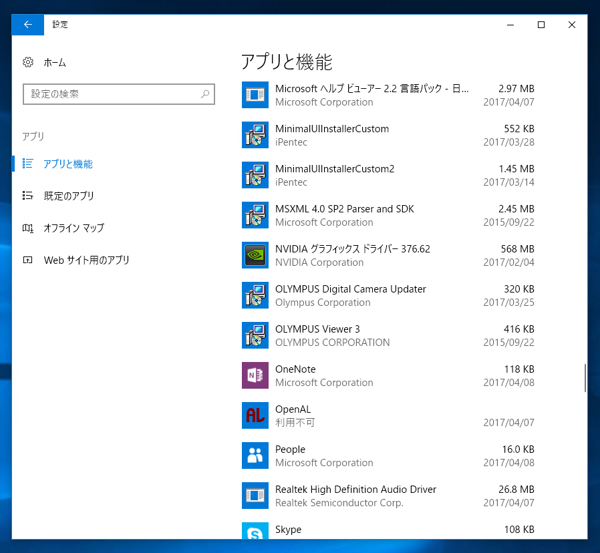Click the purple OneNote icon
The width and height of the screenshot is (600, 553).
pos(255,375)
